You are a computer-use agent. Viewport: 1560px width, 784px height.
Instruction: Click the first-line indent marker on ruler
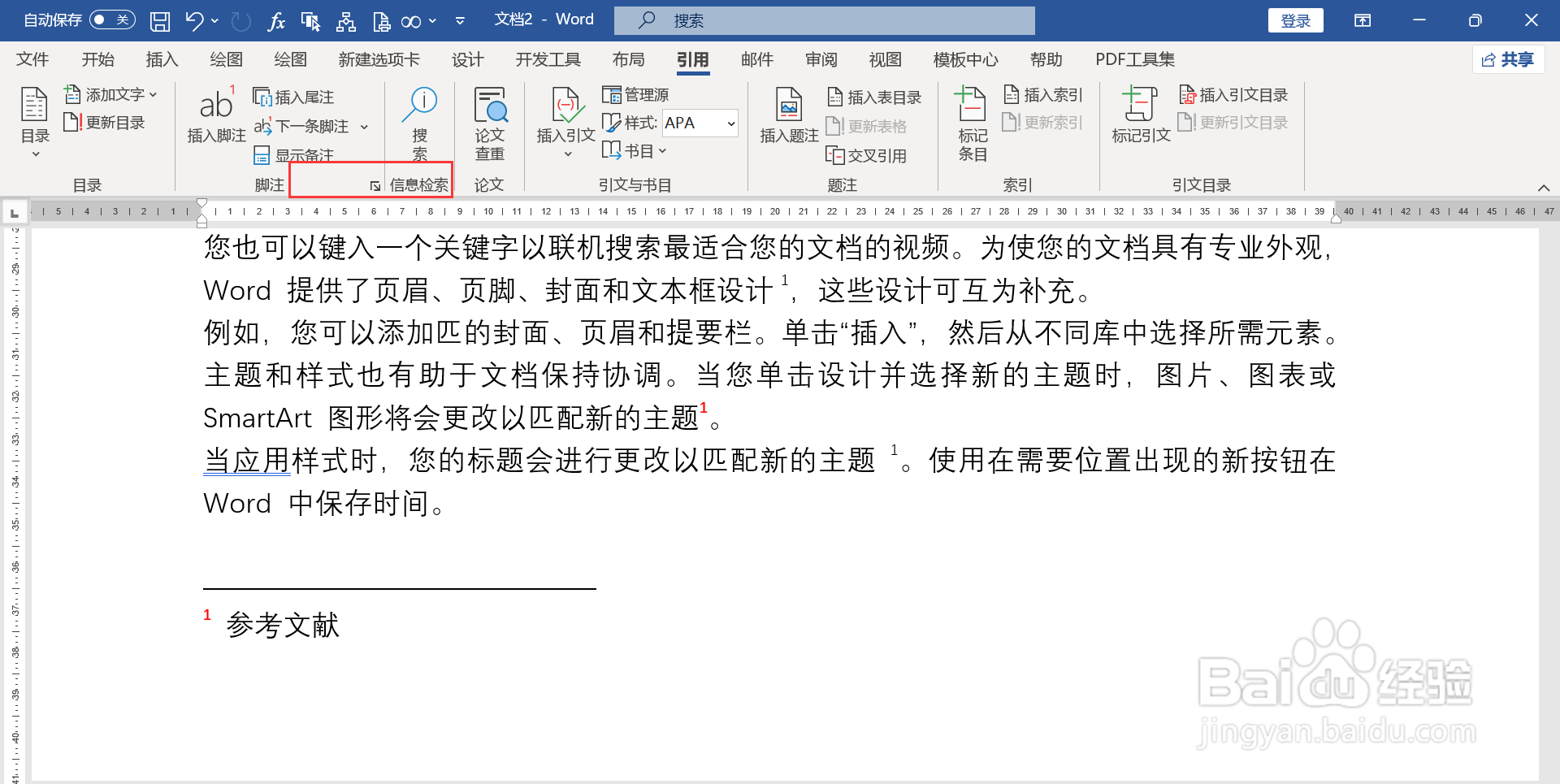tap(201, 204)
